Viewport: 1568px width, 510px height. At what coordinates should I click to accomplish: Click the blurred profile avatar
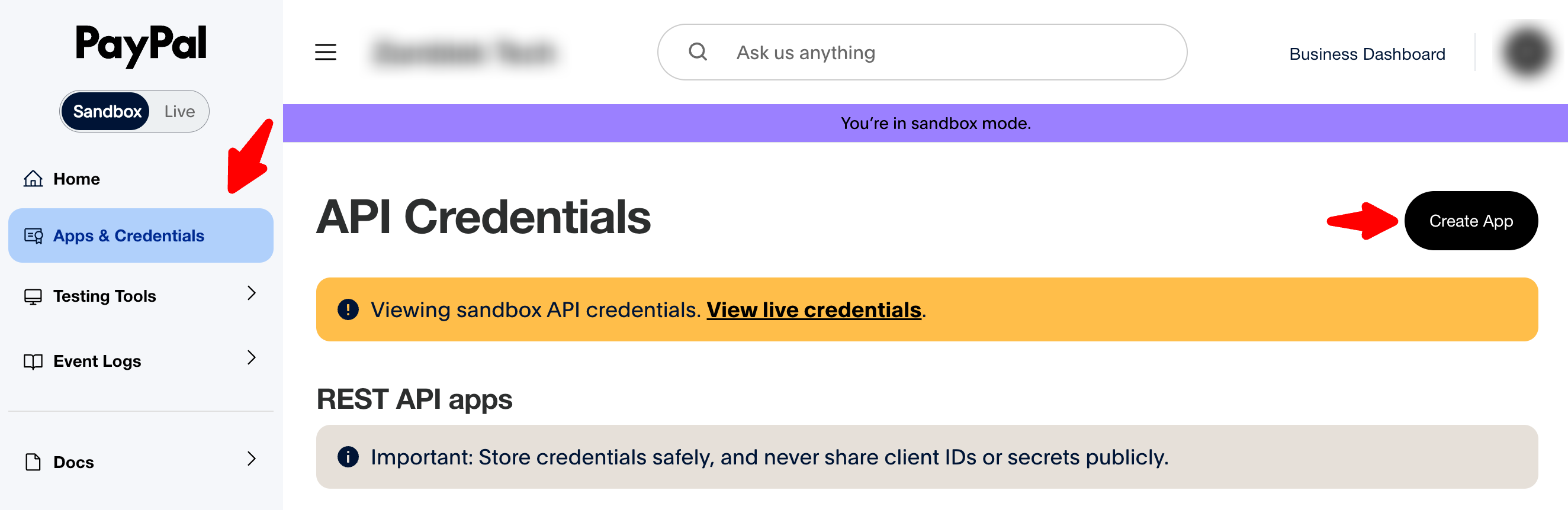[1527, 53]
